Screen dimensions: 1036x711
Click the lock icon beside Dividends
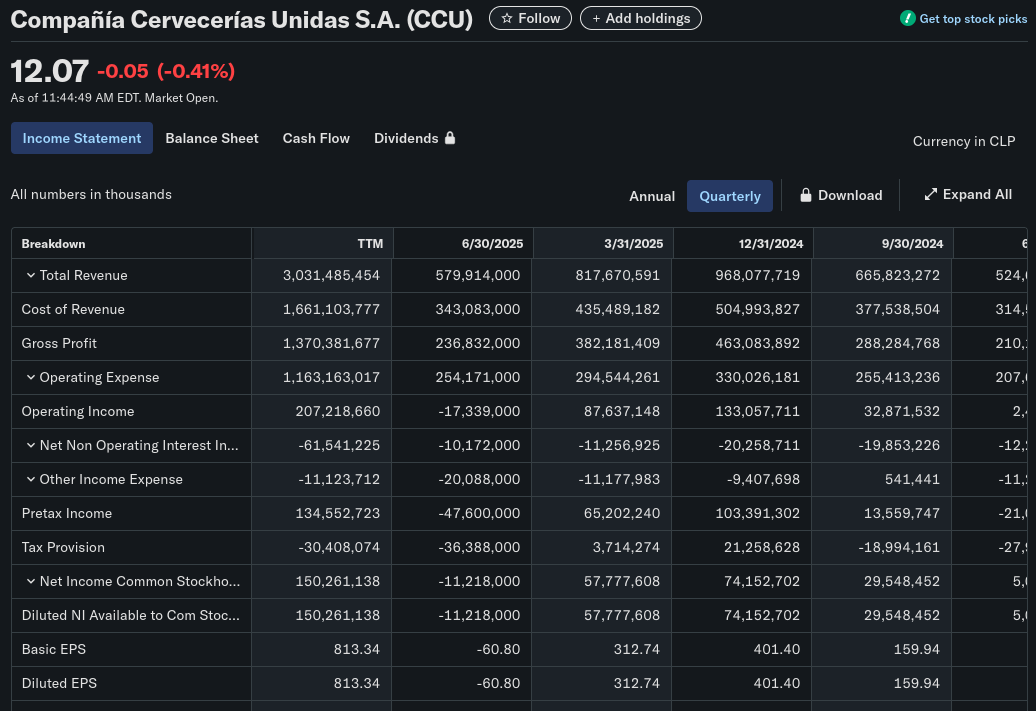click(450, 138)
